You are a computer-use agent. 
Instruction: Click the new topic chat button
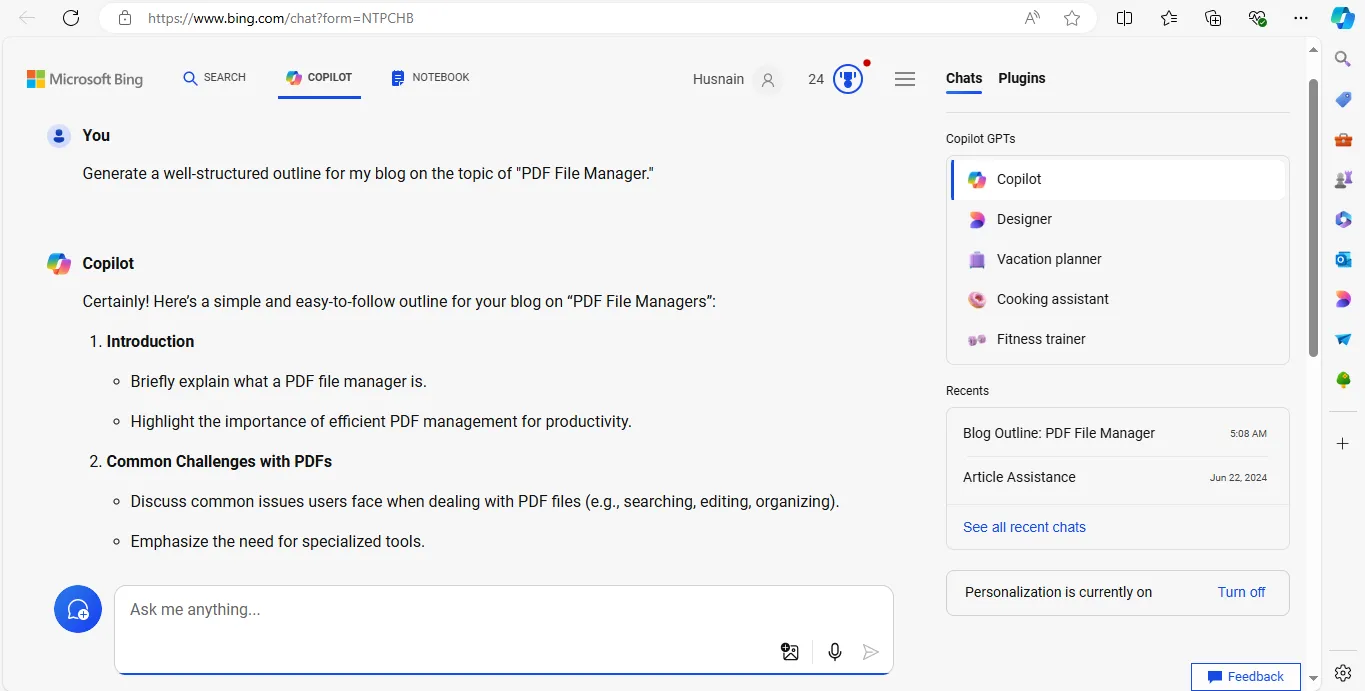(x=78, y=609)
